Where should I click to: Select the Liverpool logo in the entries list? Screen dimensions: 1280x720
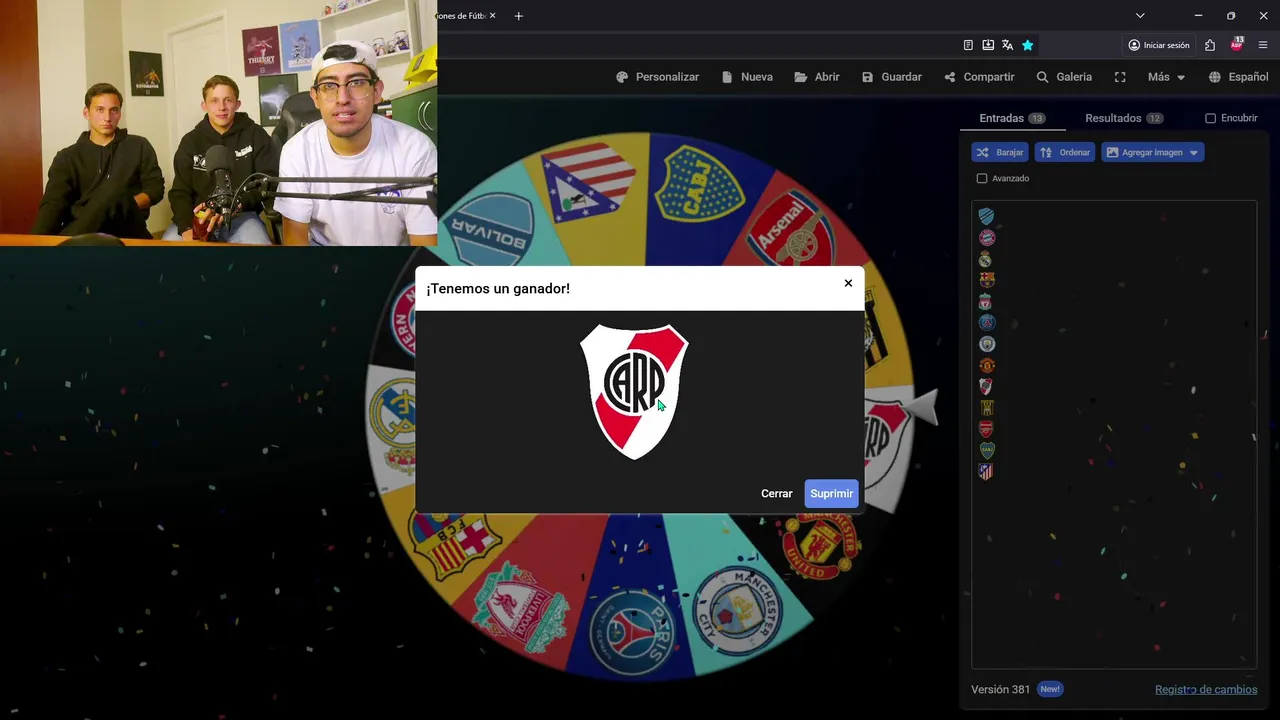coord(986,301)
